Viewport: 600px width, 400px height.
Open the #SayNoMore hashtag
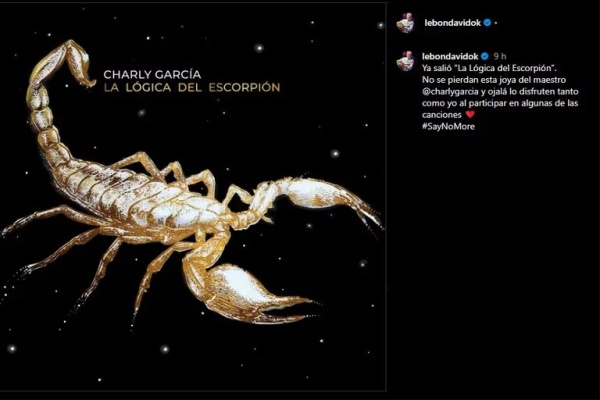pos(448,126)
